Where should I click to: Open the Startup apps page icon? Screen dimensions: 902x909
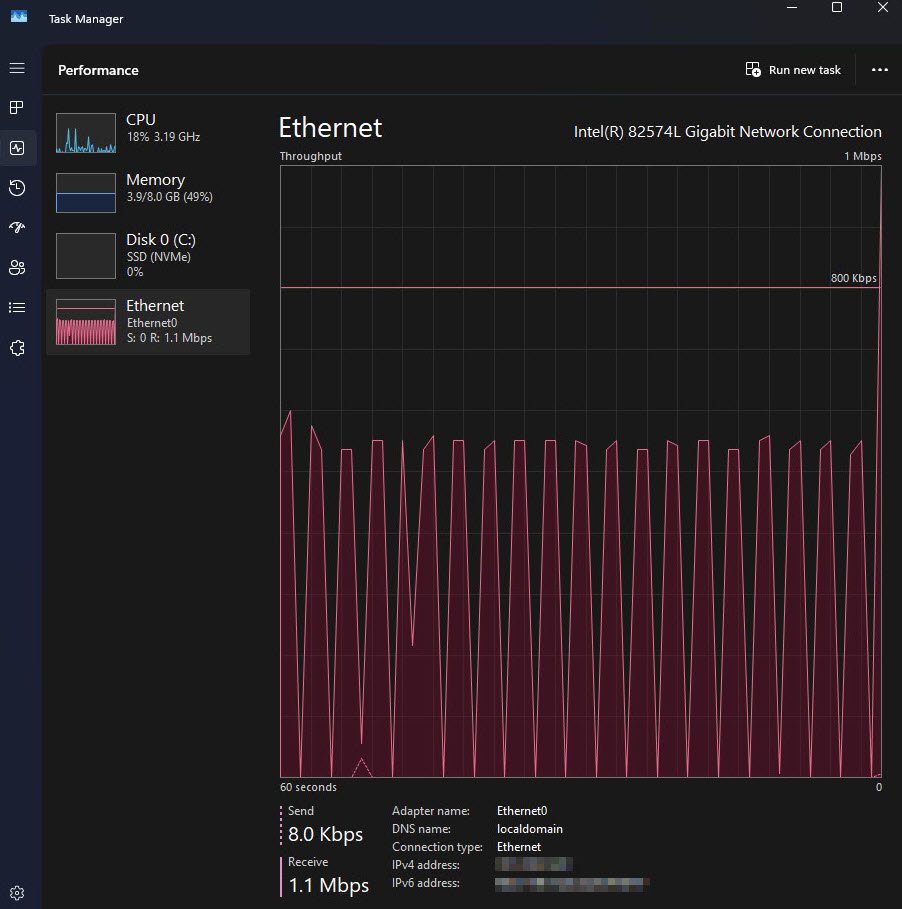[x=17, y=228]
